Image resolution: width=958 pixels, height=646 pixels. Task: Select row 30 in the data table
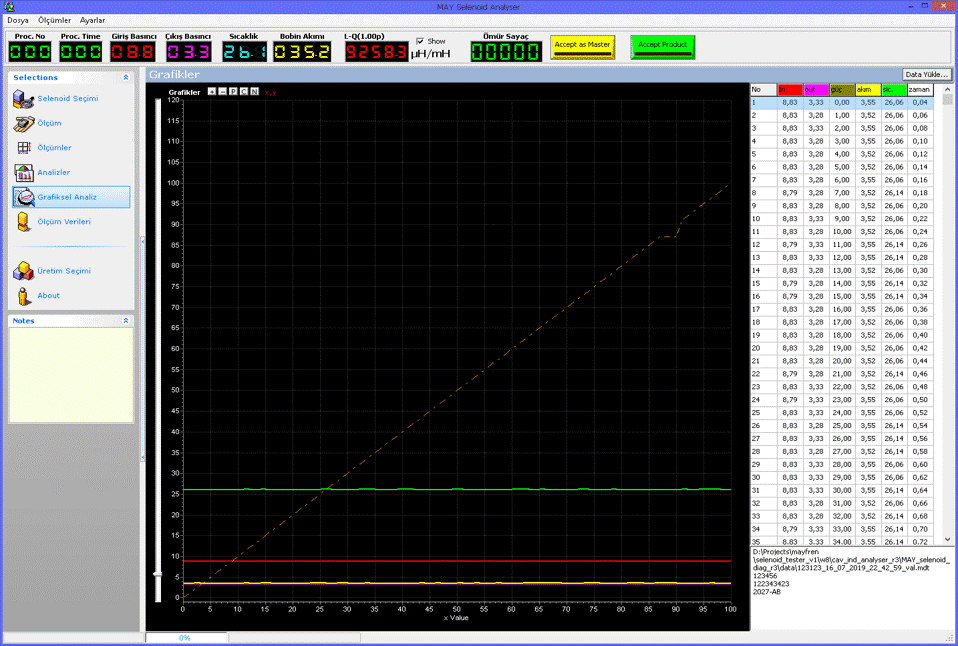pos(842,478)
